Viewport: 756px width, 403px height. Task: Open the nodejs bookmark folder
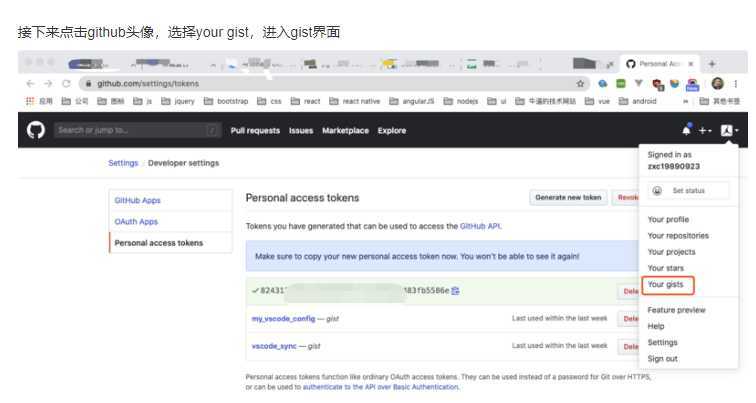pyautogui.click(x=460, y=101)
